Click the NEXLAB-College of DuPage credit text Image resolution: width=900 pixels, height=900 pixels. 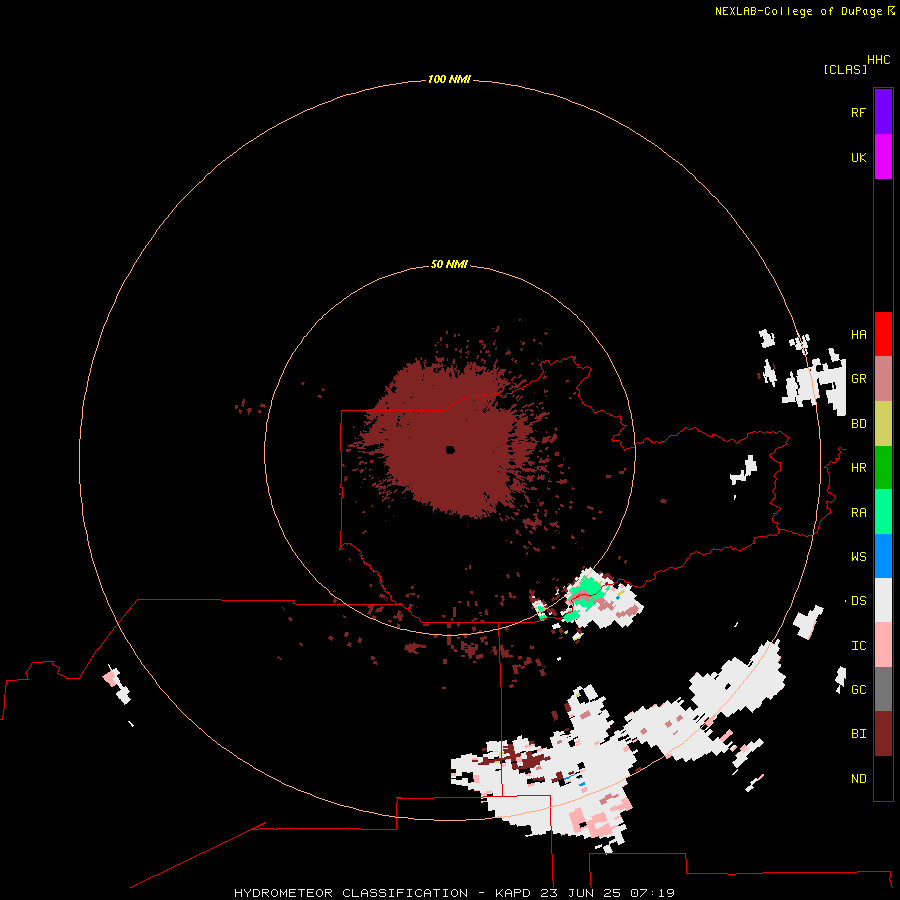[x=798, y=11]
